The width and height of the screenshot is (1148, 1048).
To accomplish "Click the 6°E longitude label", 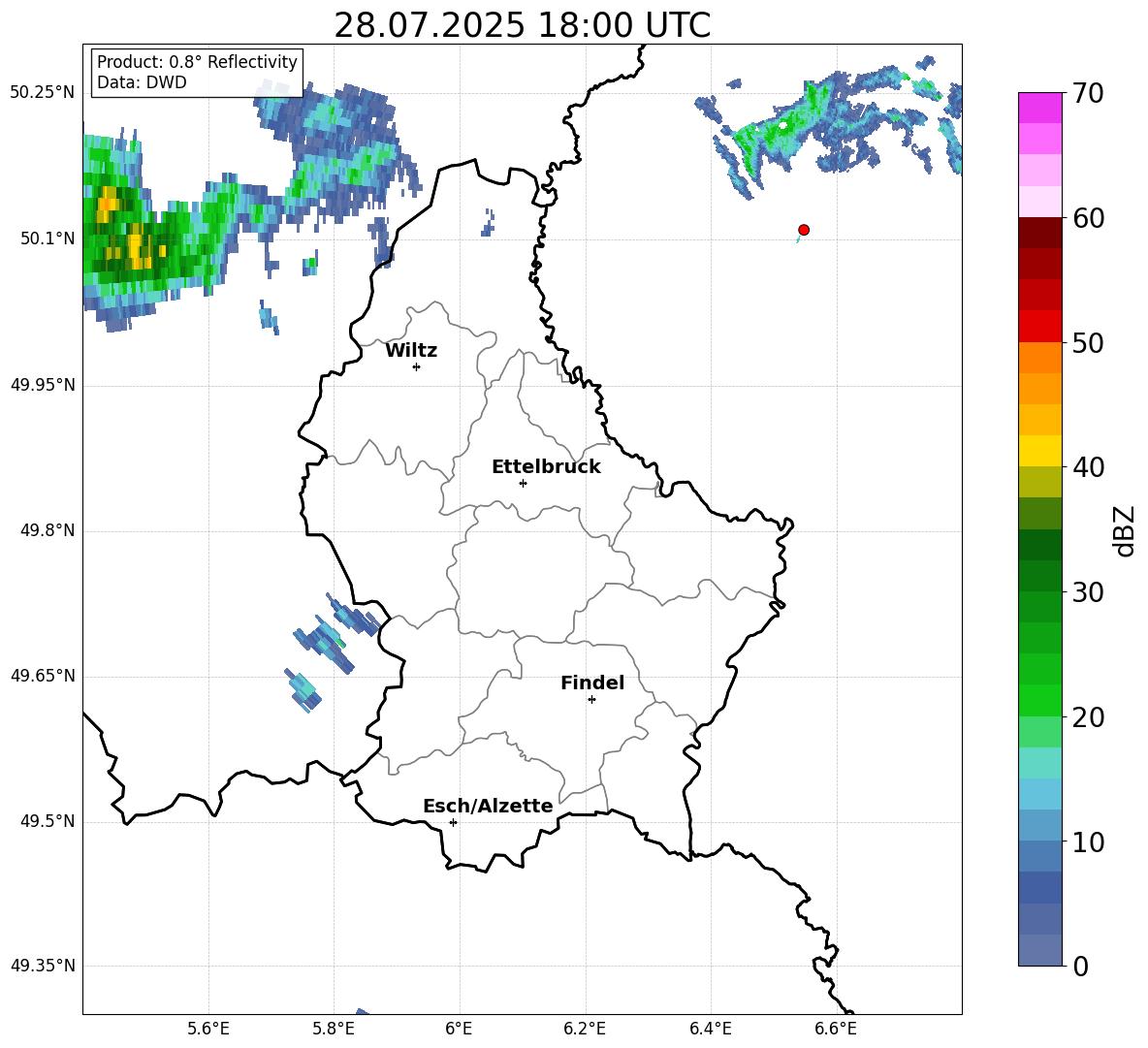I will coord(459,1029).
